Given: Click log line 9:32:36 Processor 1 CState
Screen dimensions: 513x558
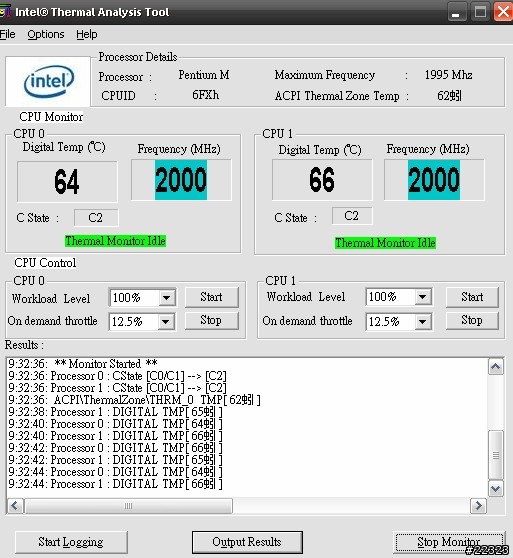Looking at the screenshot, I should pyautogui.click(x=117, y=388).
